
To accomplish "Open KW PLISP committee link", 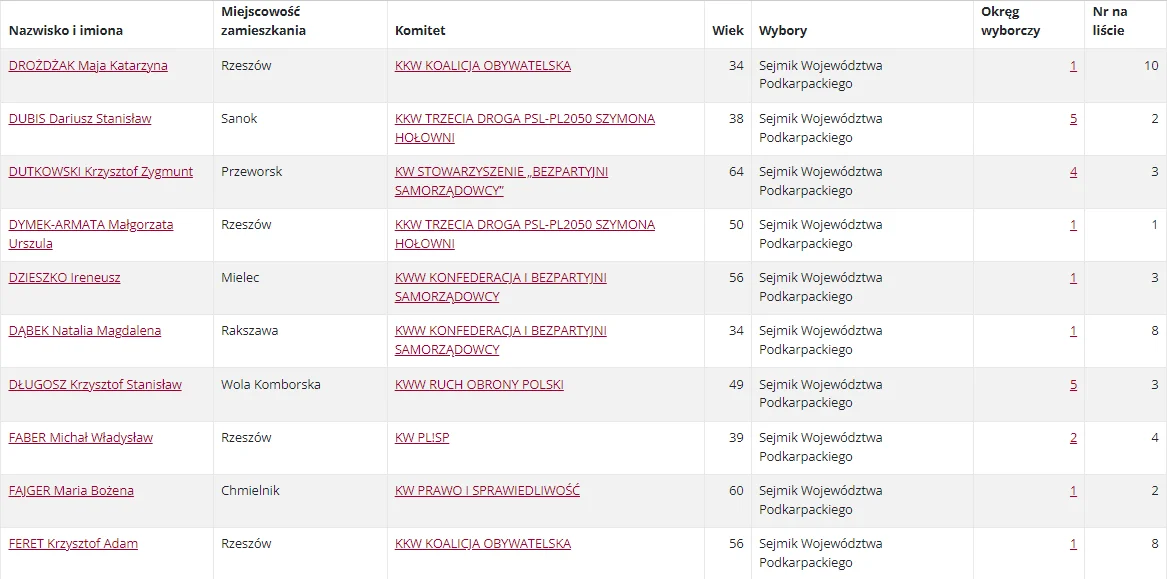I will (x=422, y=438).
